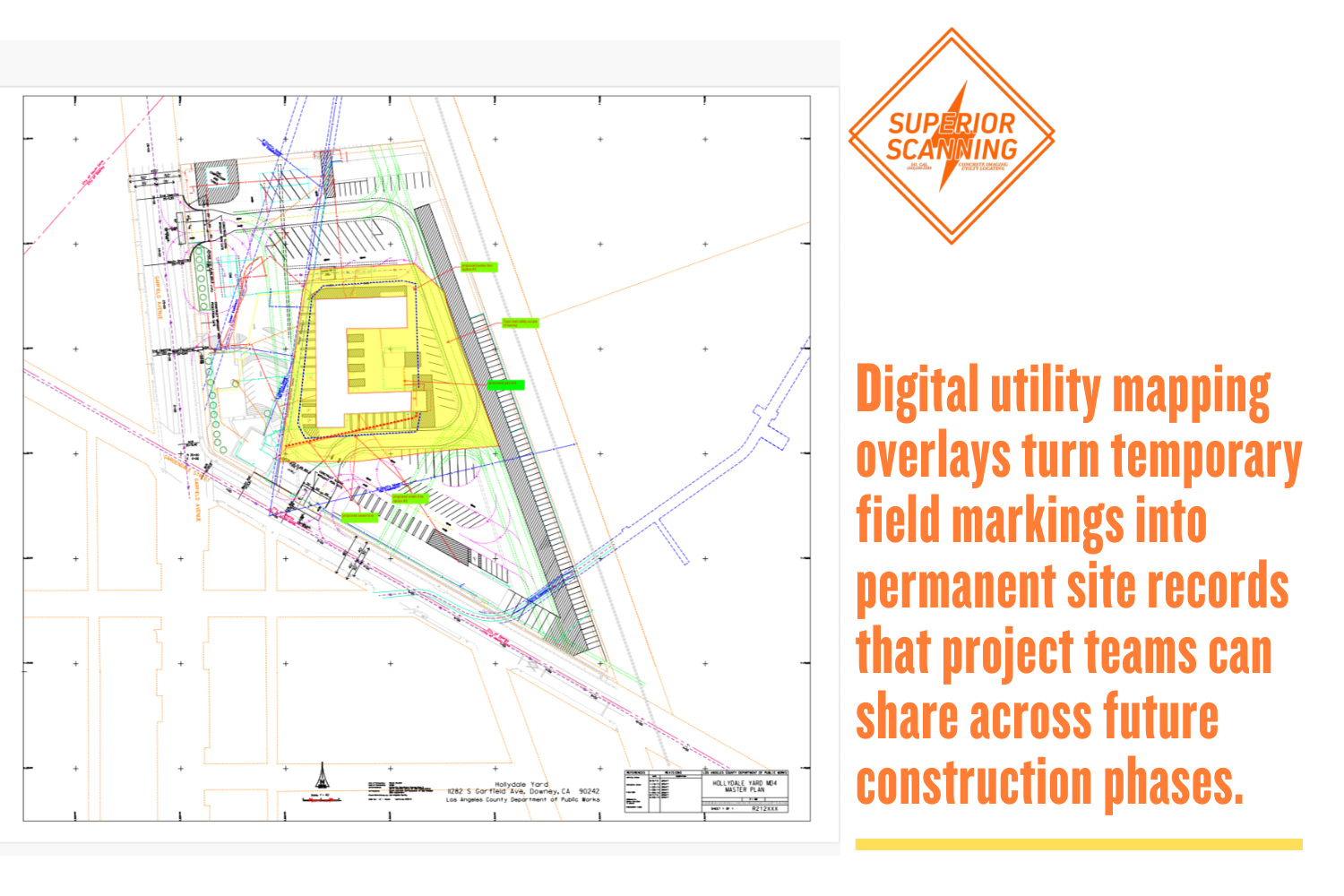
Task: Click the 'R212XXX' drawing number
Action: (764, 808)
